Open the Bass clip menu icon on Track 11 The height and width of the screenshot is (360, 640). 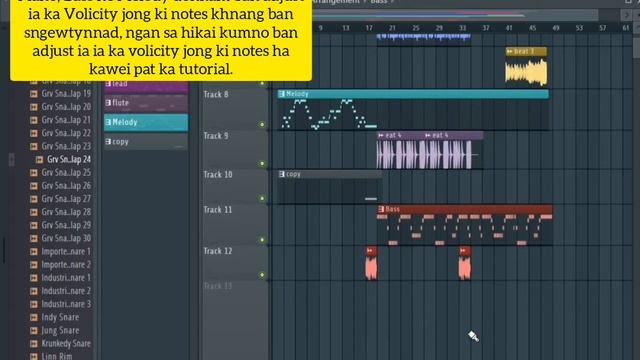coord(381,209)
